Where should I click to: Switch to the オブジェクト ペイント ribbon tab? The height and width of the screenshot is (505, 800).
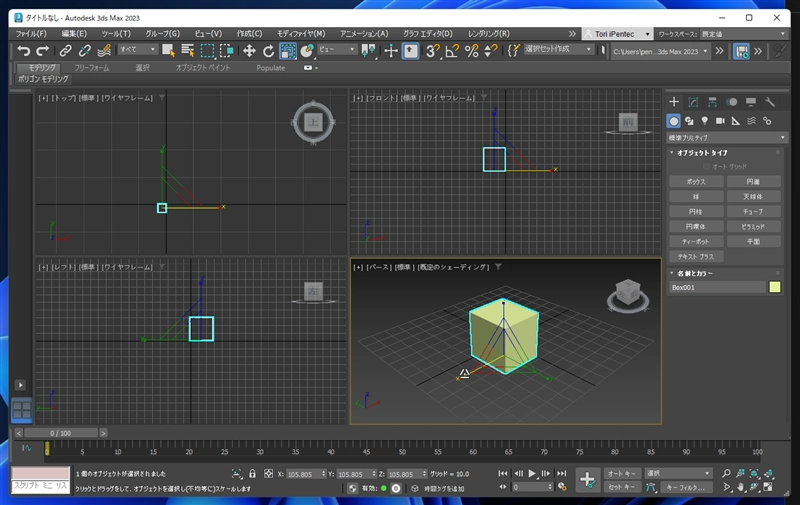(x=203, y=67)
